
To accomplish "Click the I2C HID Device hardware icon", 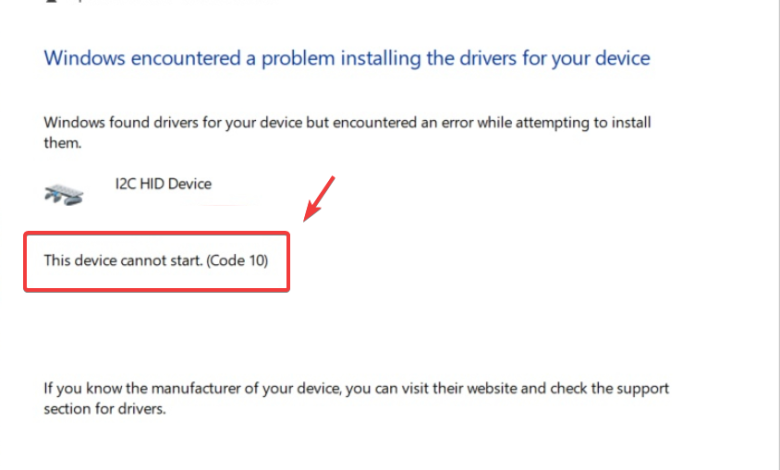I will coord(64,193).
